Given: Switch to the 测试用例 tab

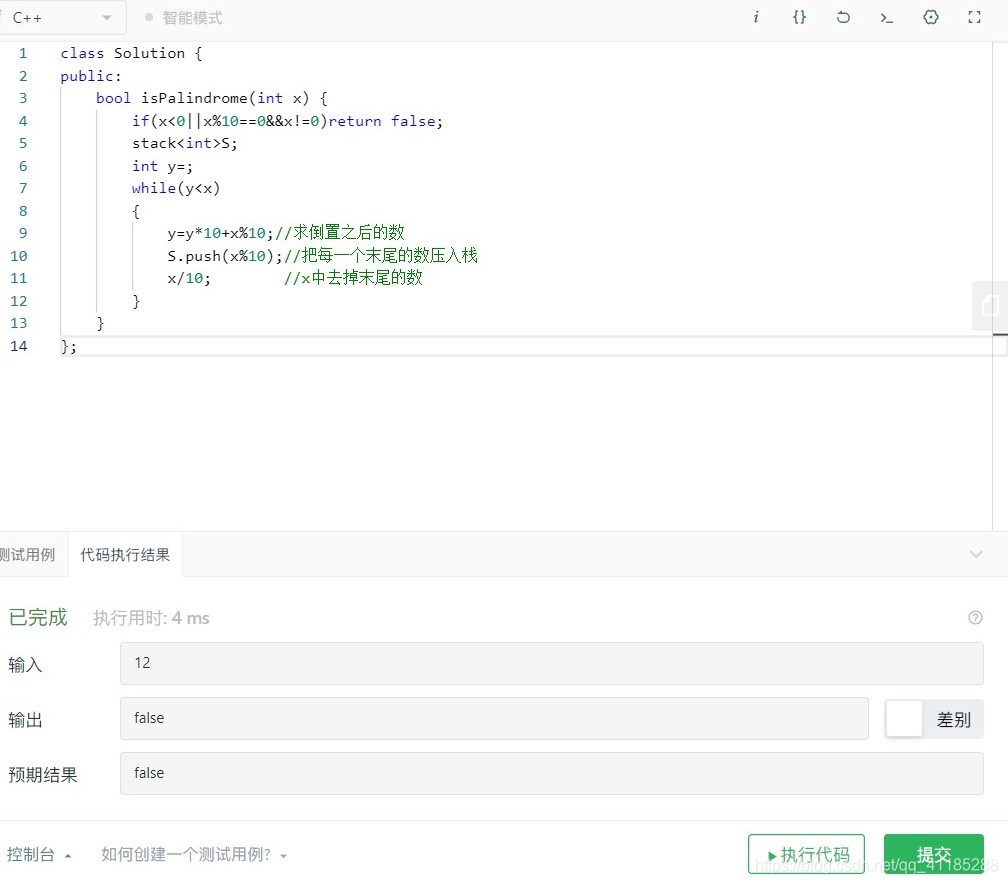Looking at the screenshot, I should pyautogui.click(x=28, y=554).
